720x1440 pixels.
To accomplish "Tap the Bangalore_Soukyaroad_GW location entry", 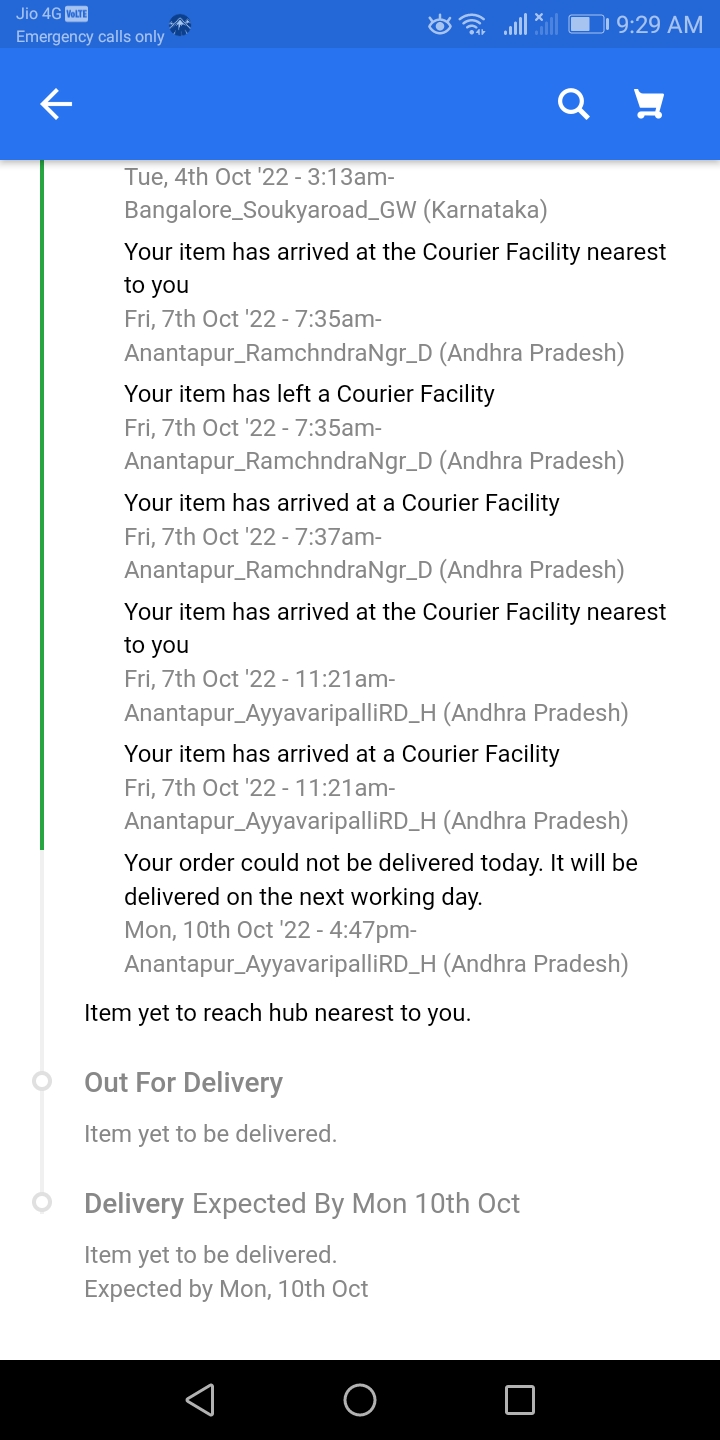I will tap(335, 210).
